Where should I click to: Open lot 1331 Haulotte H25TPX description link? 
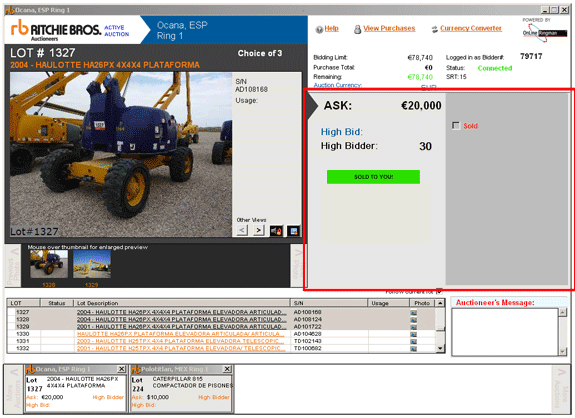pos(181,341)
